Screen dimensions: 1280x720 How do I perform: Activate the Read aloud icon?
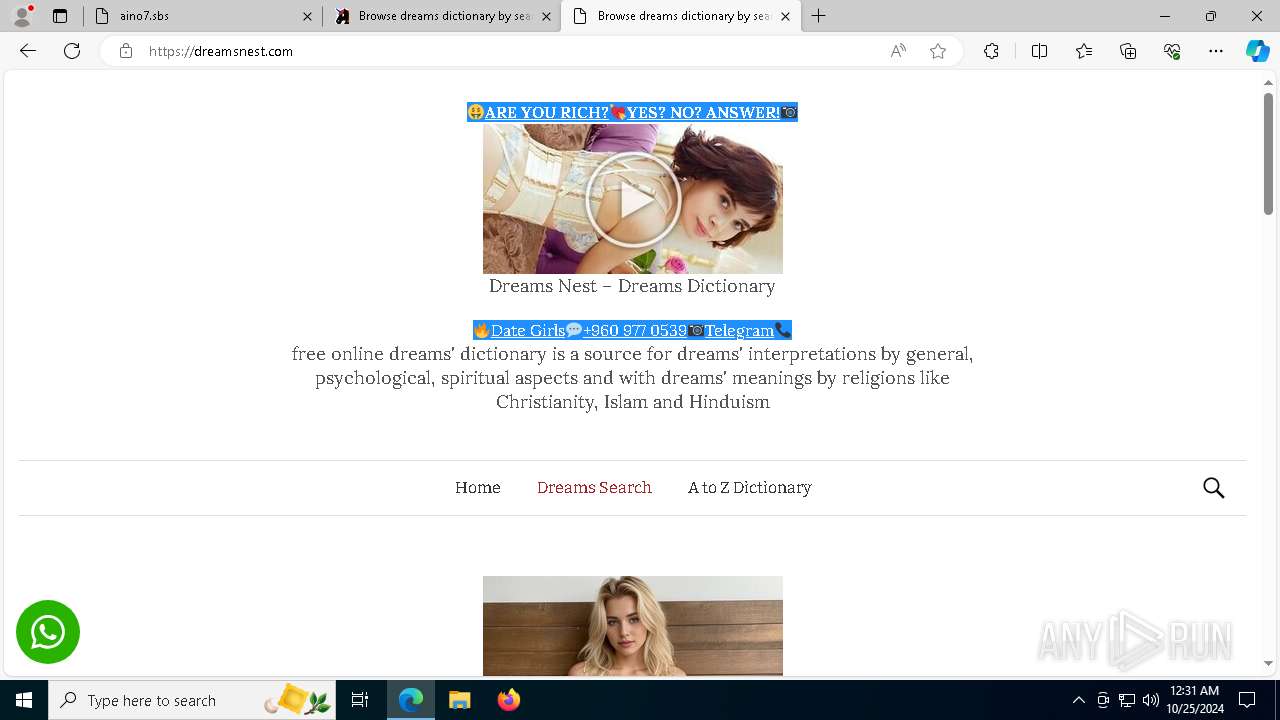pyautogui.click(x=898, y=51)
